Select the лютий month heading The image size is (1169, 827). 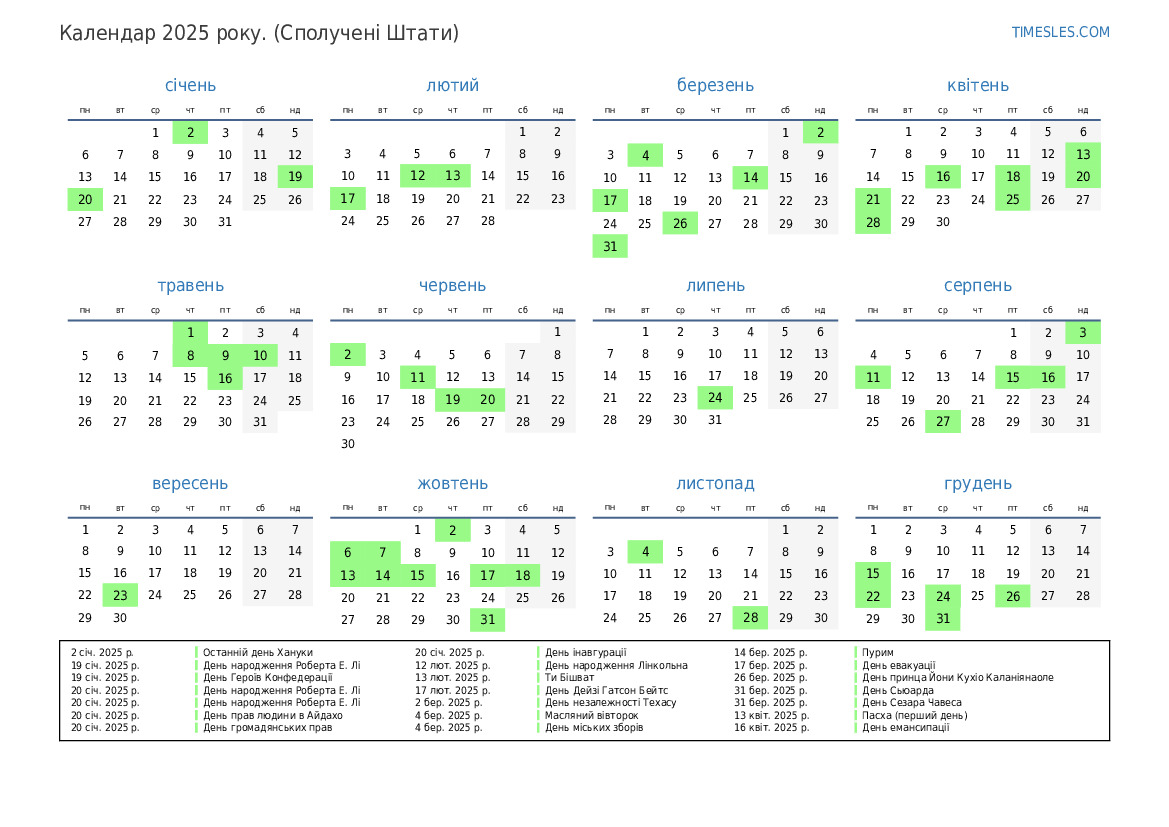pyautogui.click(x=452, y=86)
